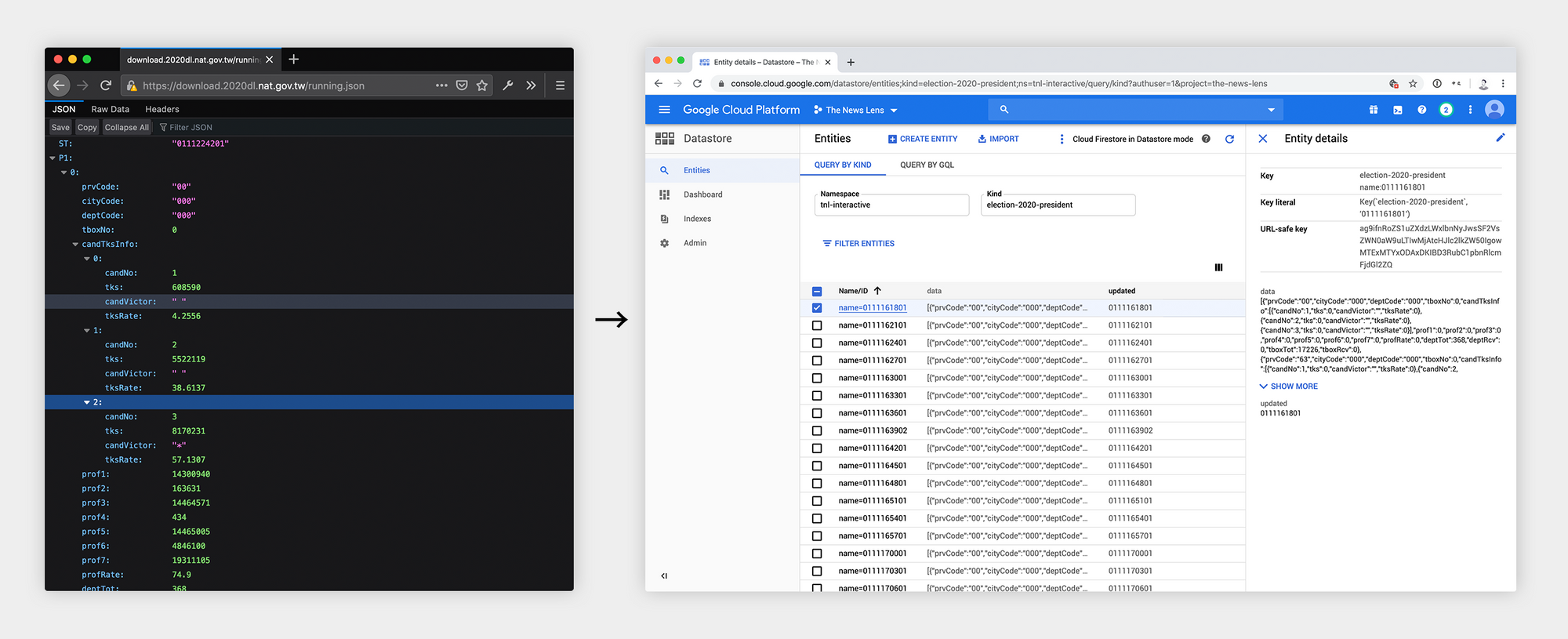
Task: Focus the Filter JSON field
Action: click(191, 127)
